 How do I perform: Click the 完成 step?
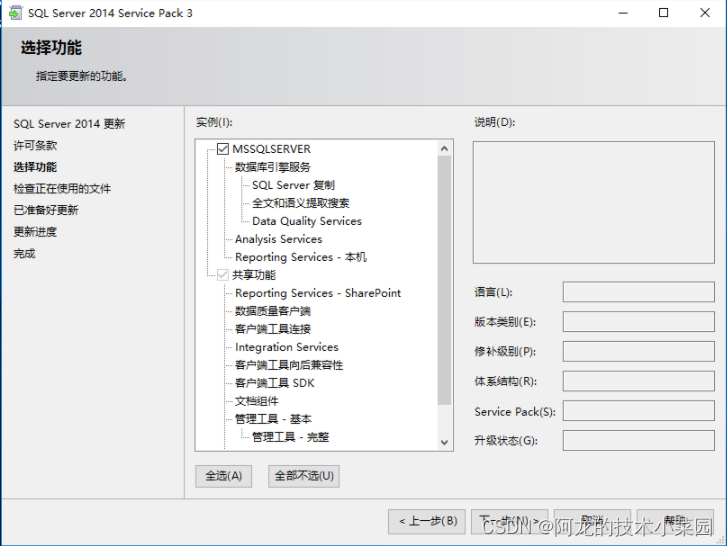[24, 254]
